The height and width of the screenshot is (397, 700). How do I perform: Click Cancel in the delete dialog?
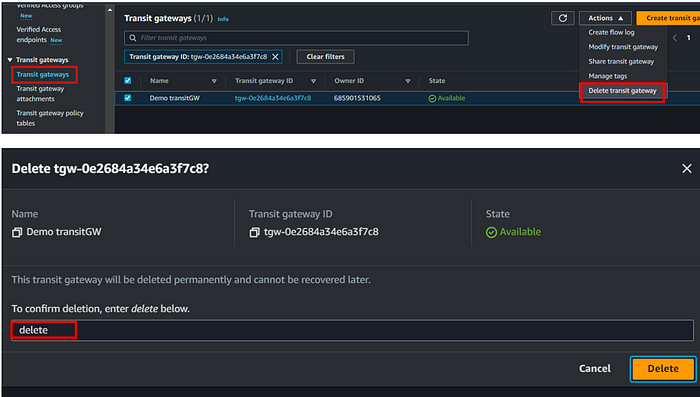(x=595, y=368)
